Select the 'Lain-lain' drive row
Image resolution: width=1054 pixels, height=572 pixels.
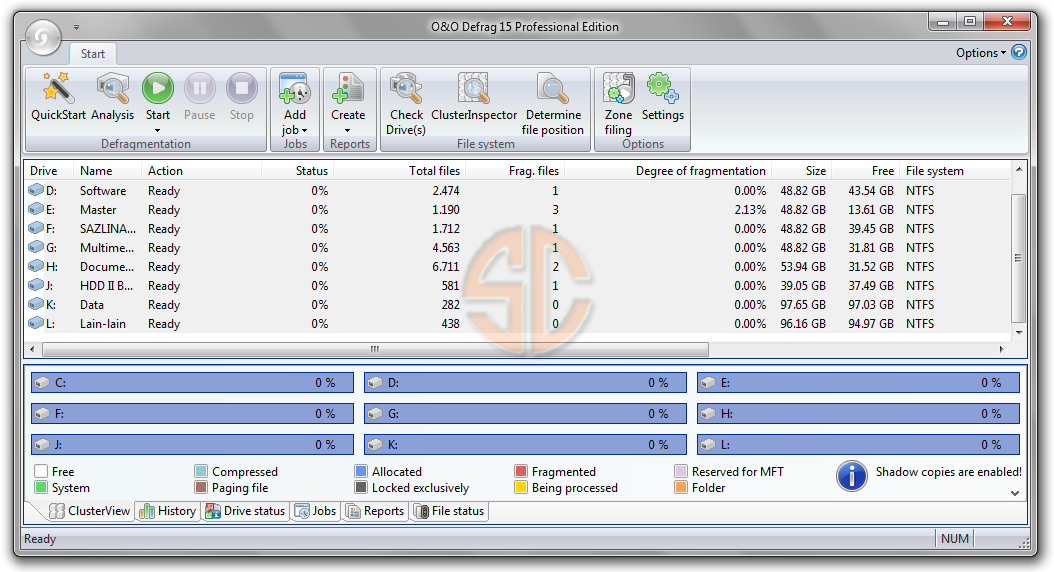click(x=518, y=323)
